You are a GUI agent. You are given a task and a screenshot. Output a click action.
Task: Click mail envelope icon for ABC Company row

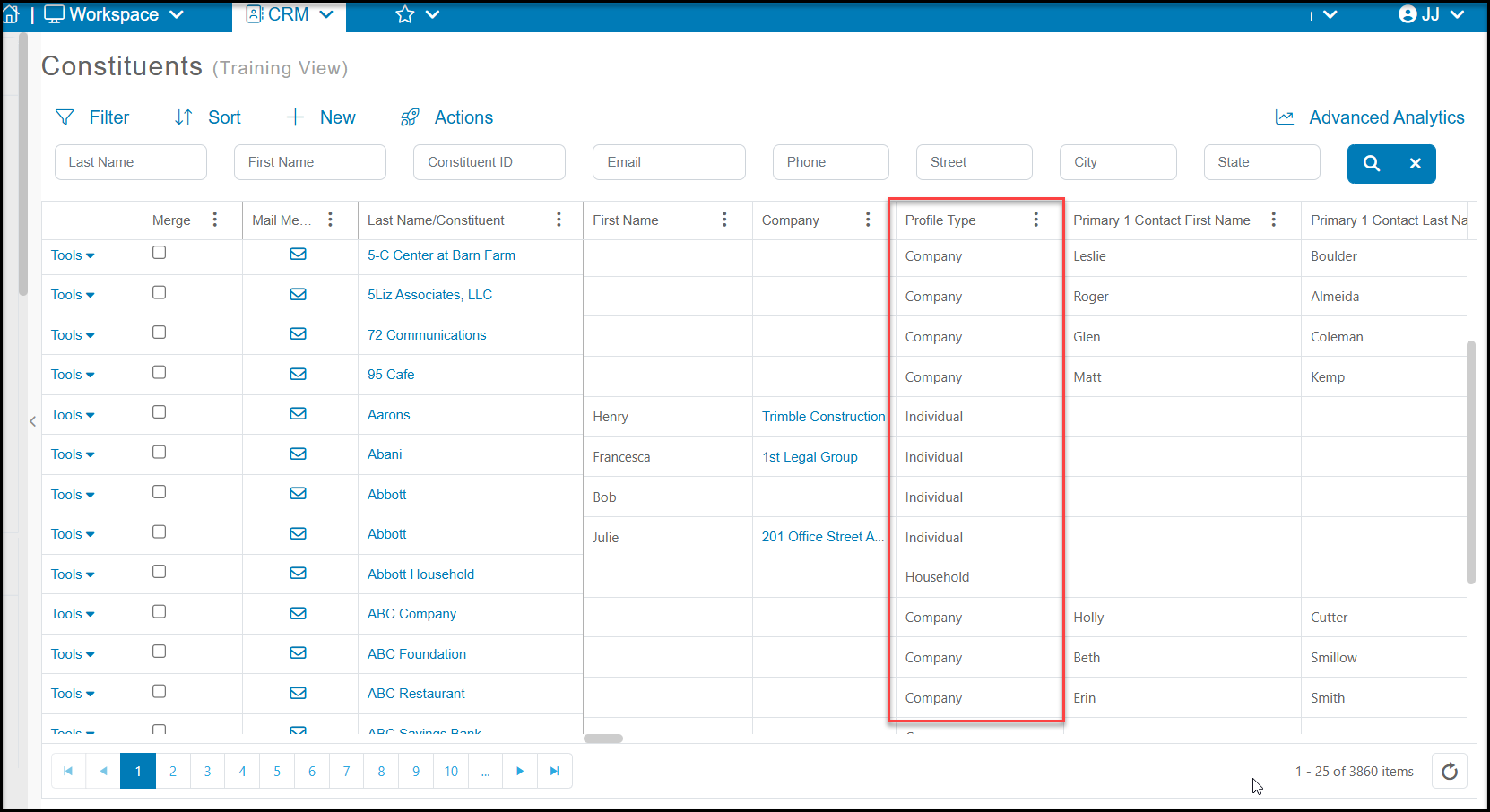299,613
